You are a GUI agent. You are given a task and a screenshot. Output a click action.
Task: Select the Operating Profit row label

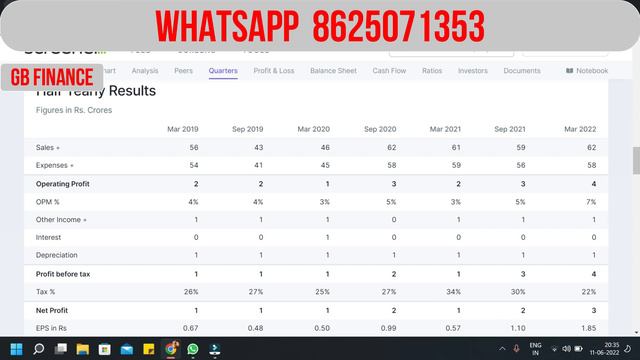[62, 184]
